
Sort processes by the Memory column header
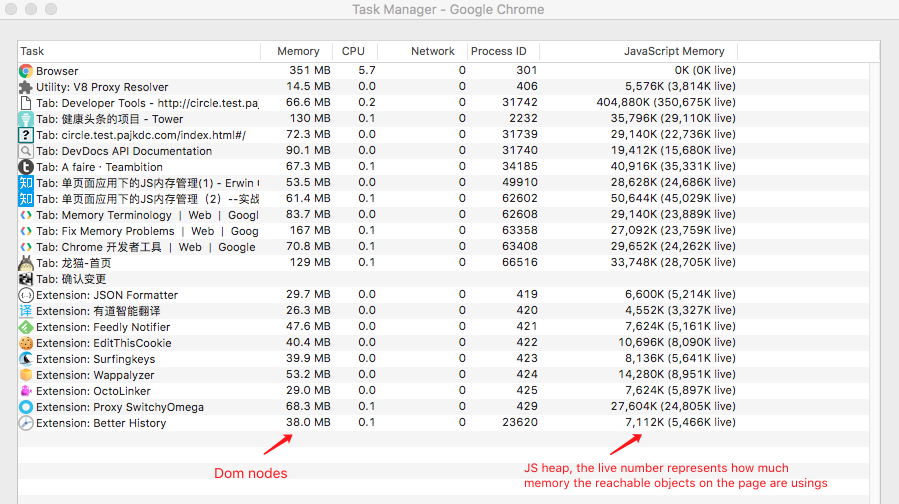(x=298, y=51)
